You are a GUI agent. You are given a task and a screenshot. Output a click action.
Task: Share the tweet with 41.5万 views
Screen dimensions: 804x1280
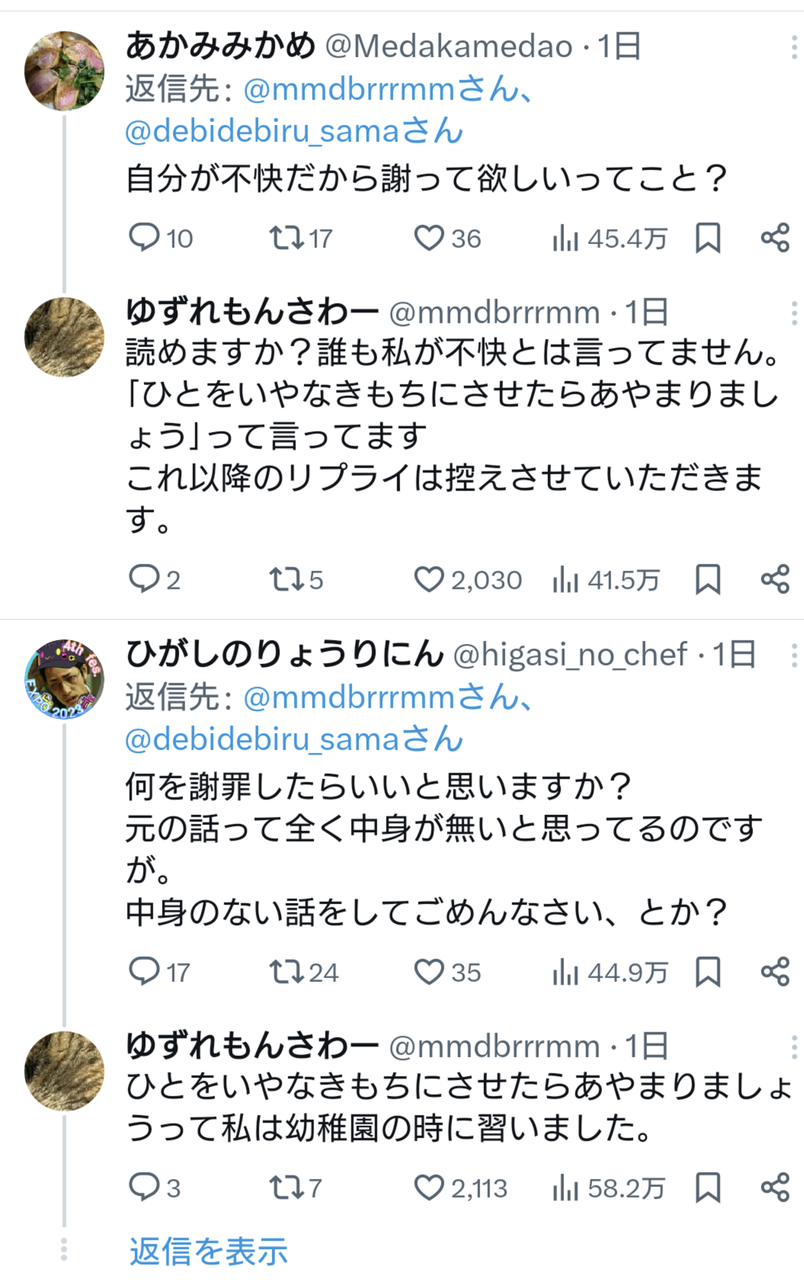[776, 579]
